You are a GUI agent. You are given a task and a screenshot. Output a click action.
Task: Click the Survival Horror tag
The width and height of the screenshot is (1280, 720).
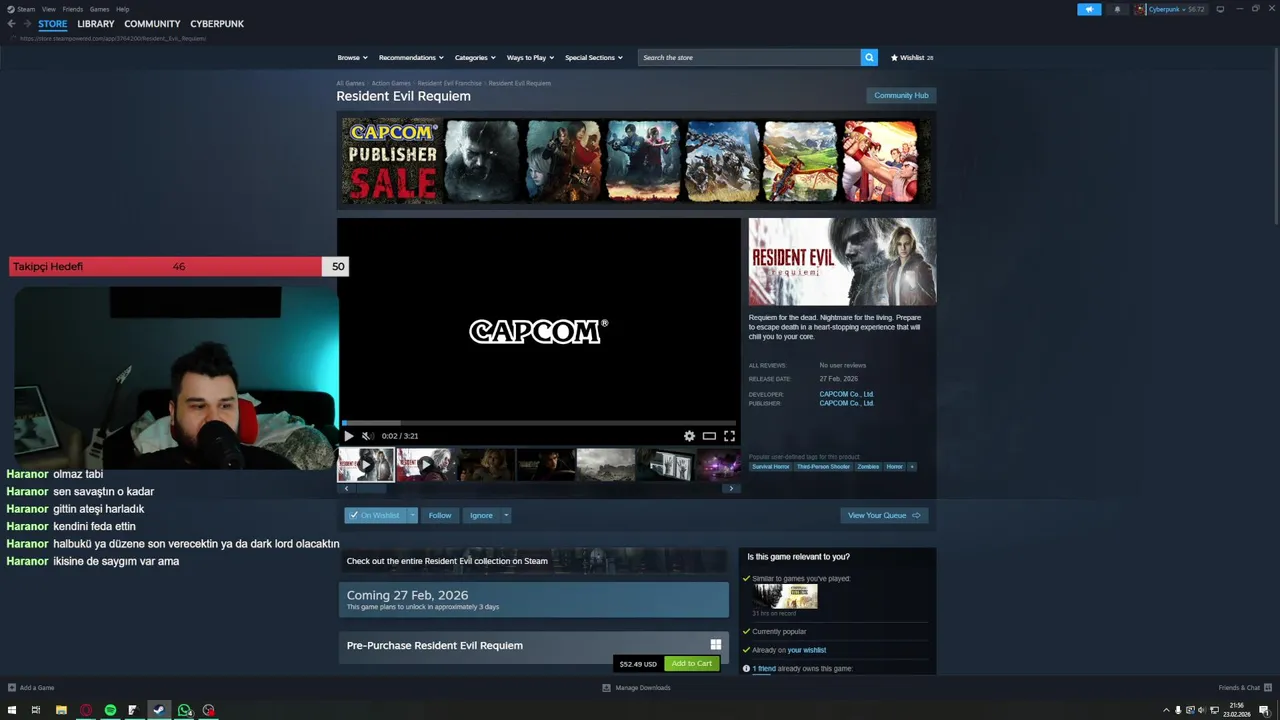pyautogui.click(x=771, y=467)
